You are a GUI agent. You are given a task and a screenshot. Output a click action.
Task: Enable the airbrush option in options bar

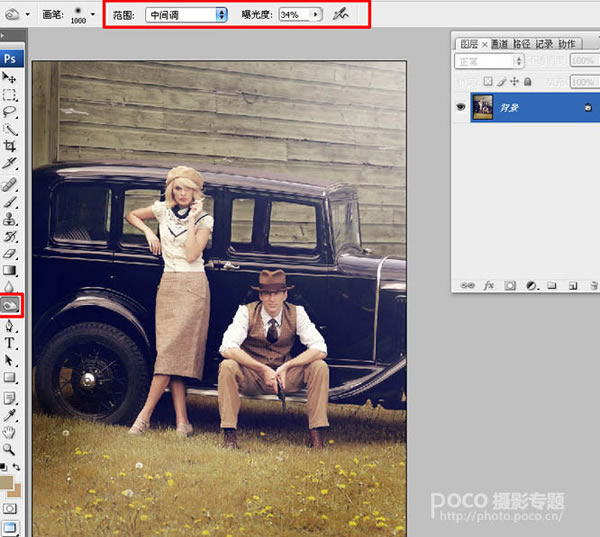(x=339, y=15)
